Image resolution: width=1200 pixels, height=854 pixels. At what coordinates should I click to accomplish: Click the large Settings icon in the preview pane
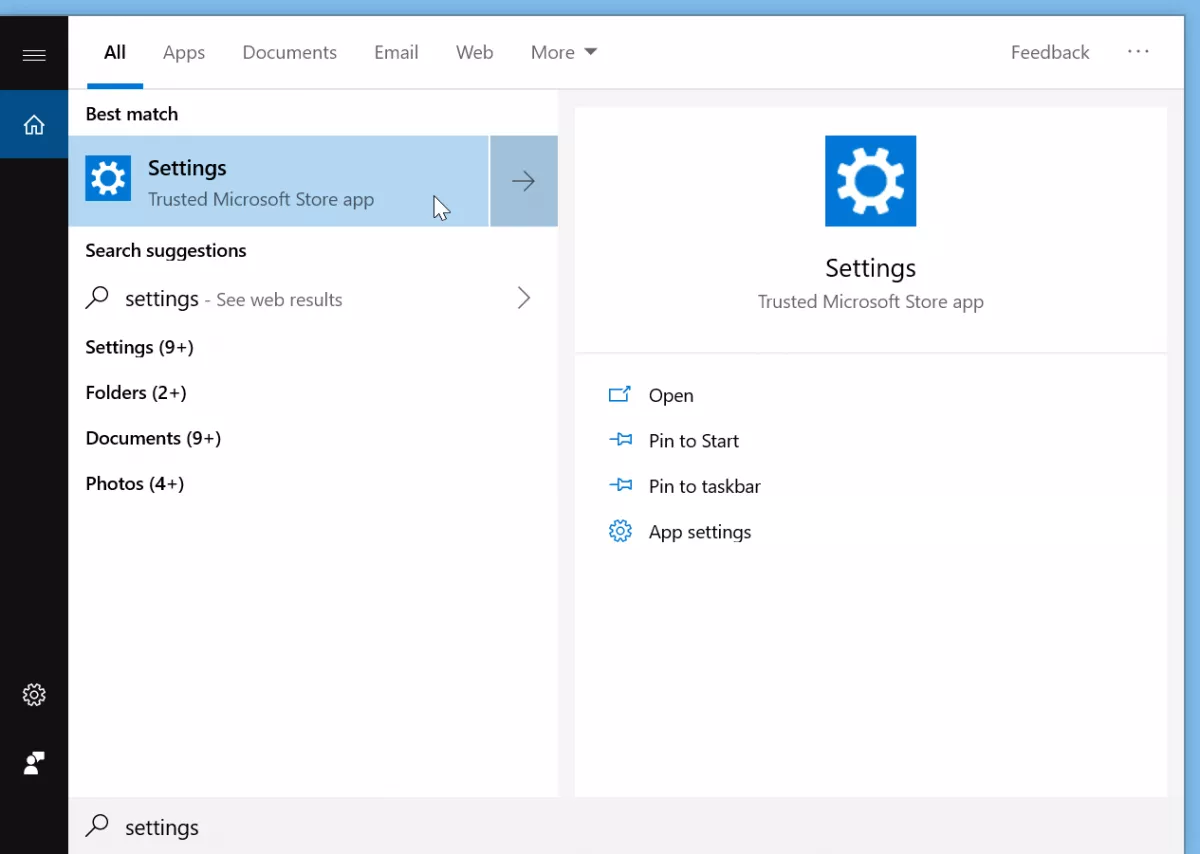coord(870,181)
